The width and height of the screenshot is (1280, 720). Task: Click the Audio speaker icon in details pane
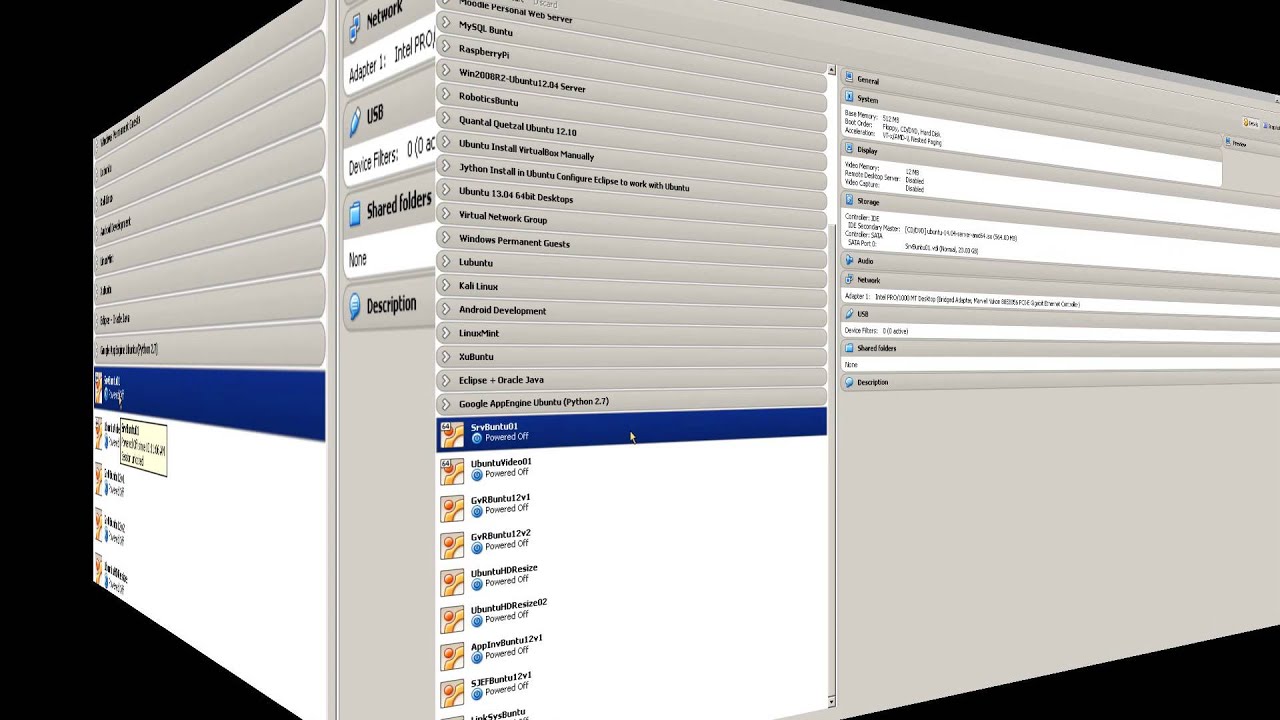849,260
